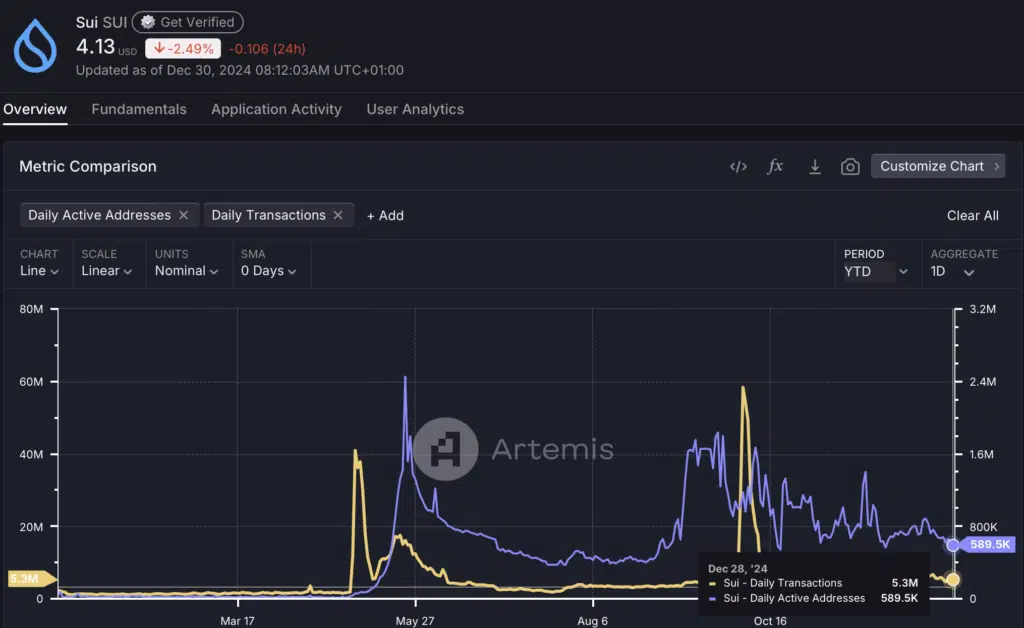
Task: Open the fx formula icon
Action: pyautogui.click(x=775, y=166)
